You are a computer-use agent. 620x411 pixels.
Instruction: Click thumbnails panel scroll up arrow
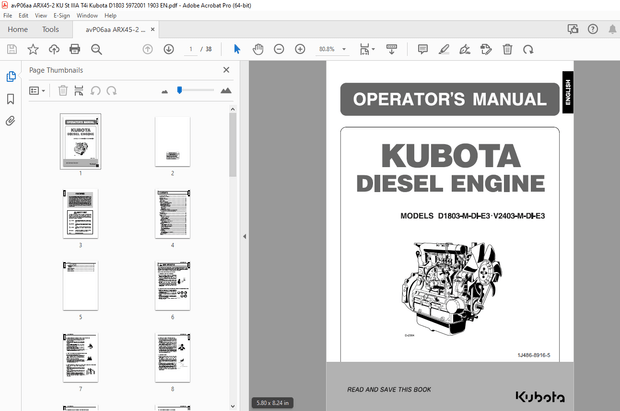point(232,109)
